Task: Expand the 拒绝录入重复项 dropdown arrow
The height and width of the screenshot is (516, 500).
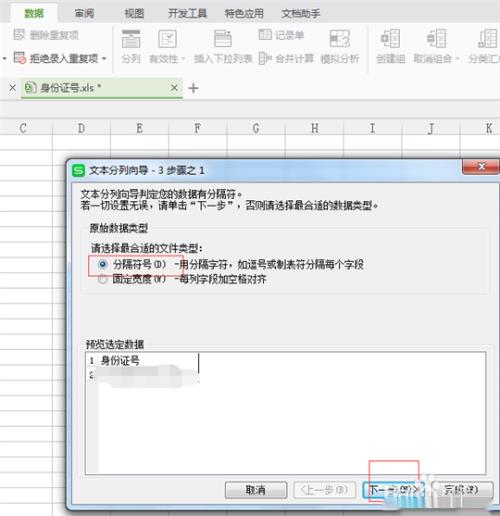Action: 104,59
